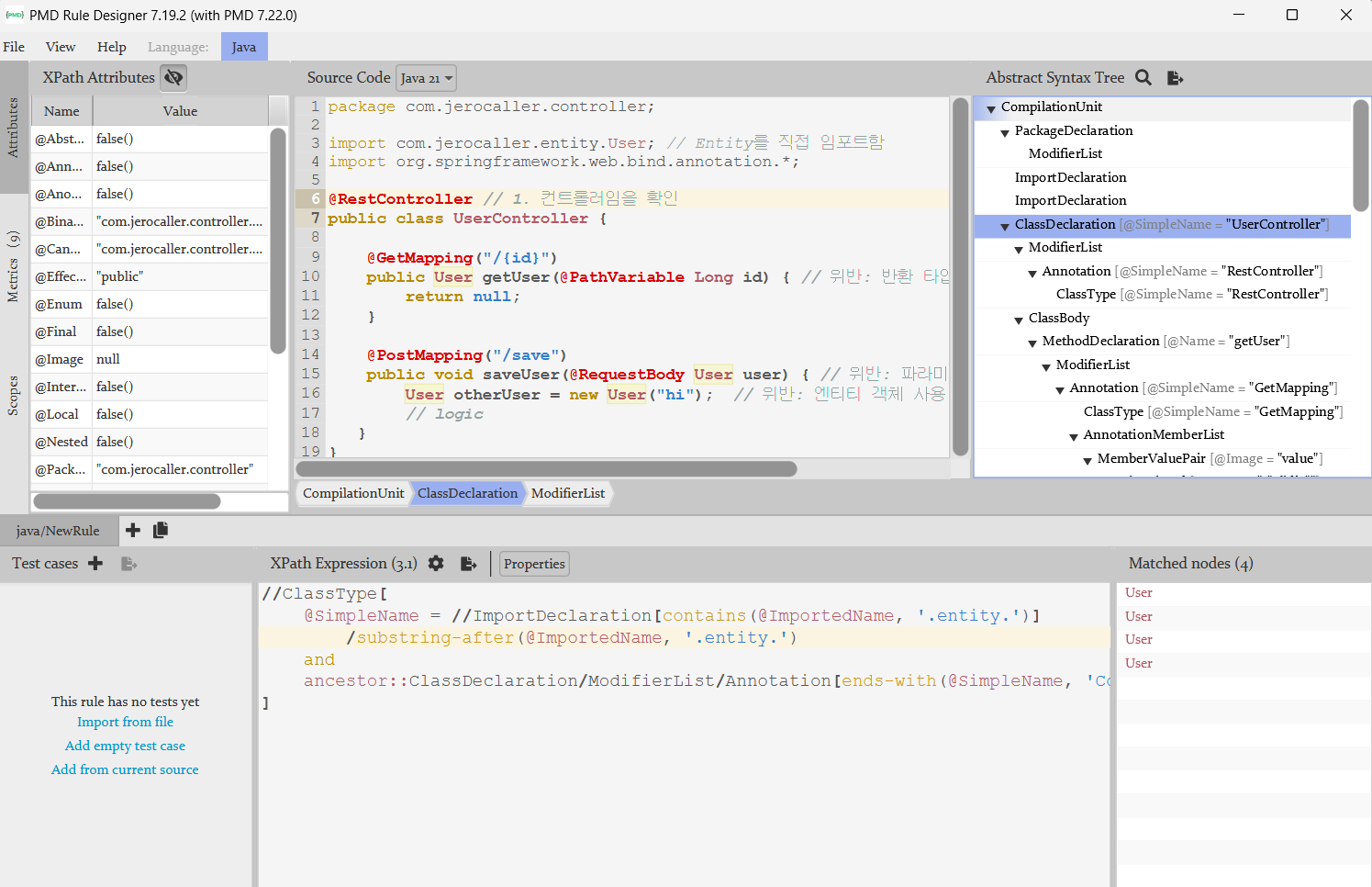
Task: Click the Import from file link
Action: tap(125, 722)
